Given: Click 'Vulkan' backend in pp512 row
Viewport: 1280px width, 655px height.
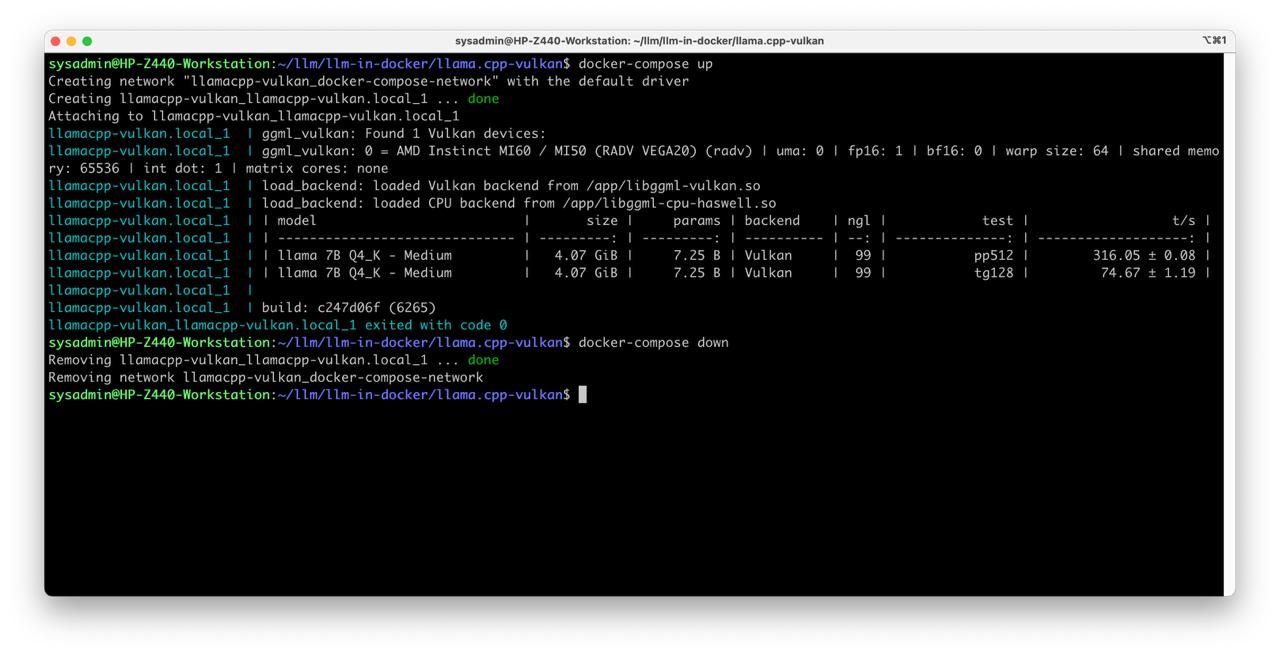Looking at the screenshot, I should pyautogui.click(x=768, y=256).
